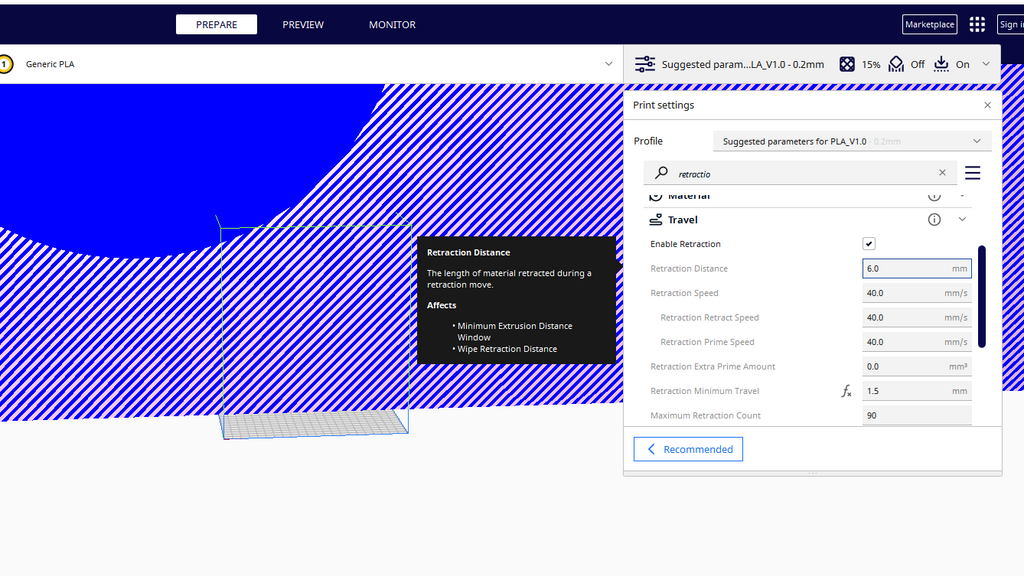The height and width of the screenshot is (576, 1024).
Task: Clear the settings search text
Action: (x=942, y=173)
